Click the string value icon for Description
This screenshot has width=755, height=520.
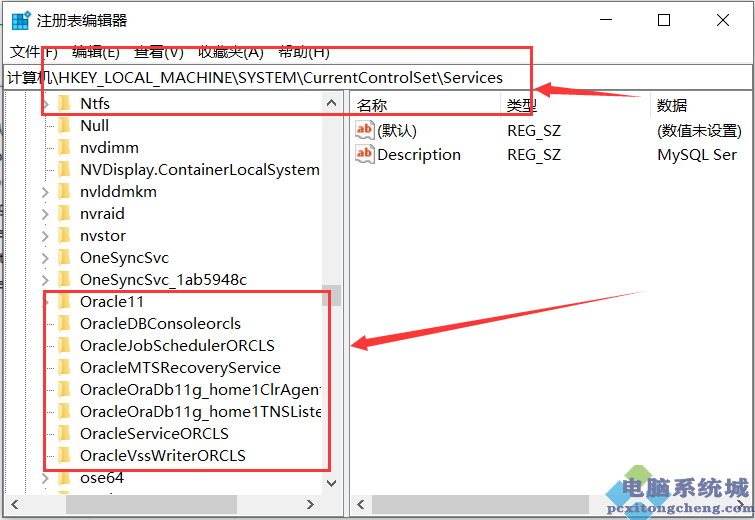(364, 154)
